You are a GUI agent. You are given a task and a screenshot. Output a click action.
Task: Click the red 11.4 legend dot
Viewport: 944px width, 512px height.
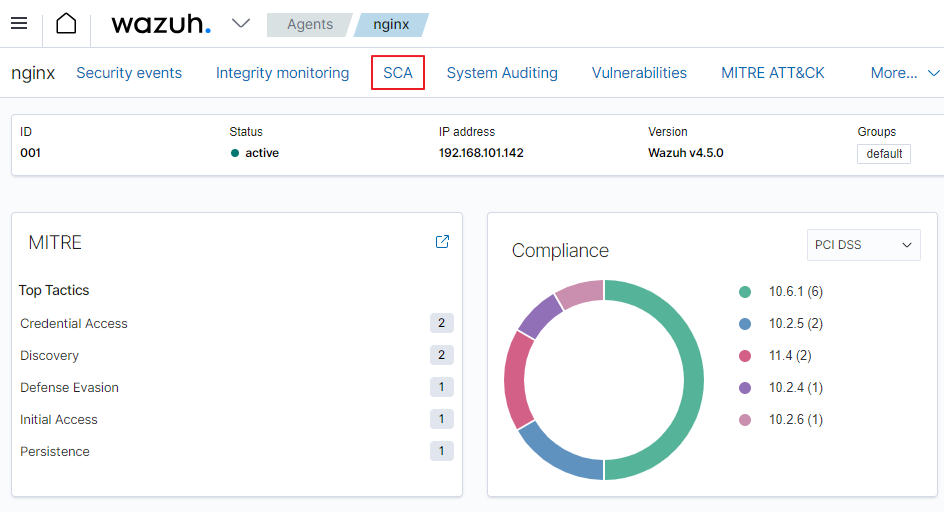tap(745, 356)
